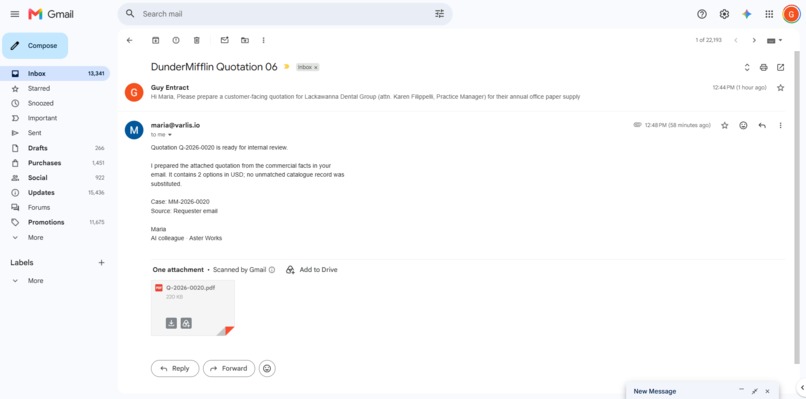Download the Q-2026-0020.pdf attachment

(x=171, y=323)
